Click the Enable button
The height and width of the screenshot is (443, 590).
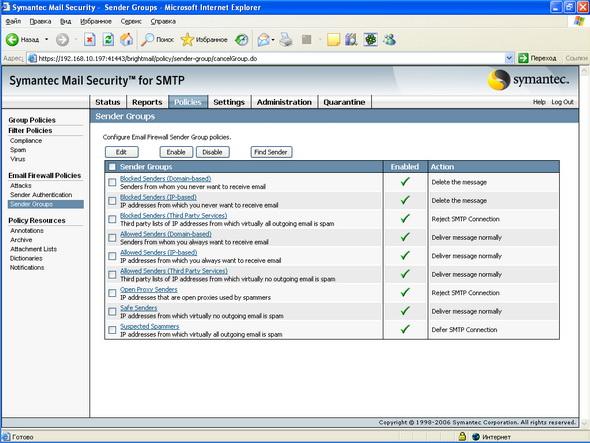point(176,152)
